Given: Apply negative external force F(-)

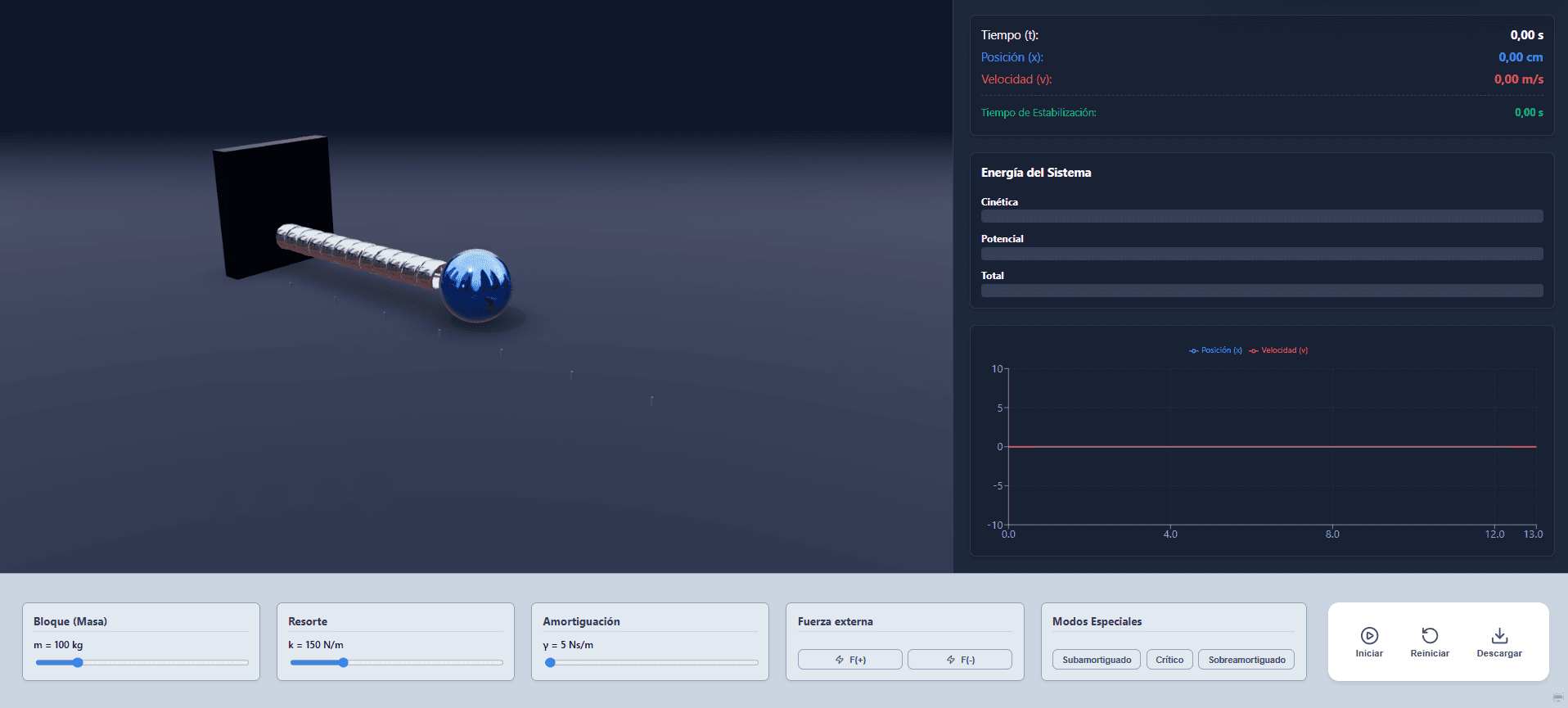Looking at the screenshot, I should pos(959,660).
